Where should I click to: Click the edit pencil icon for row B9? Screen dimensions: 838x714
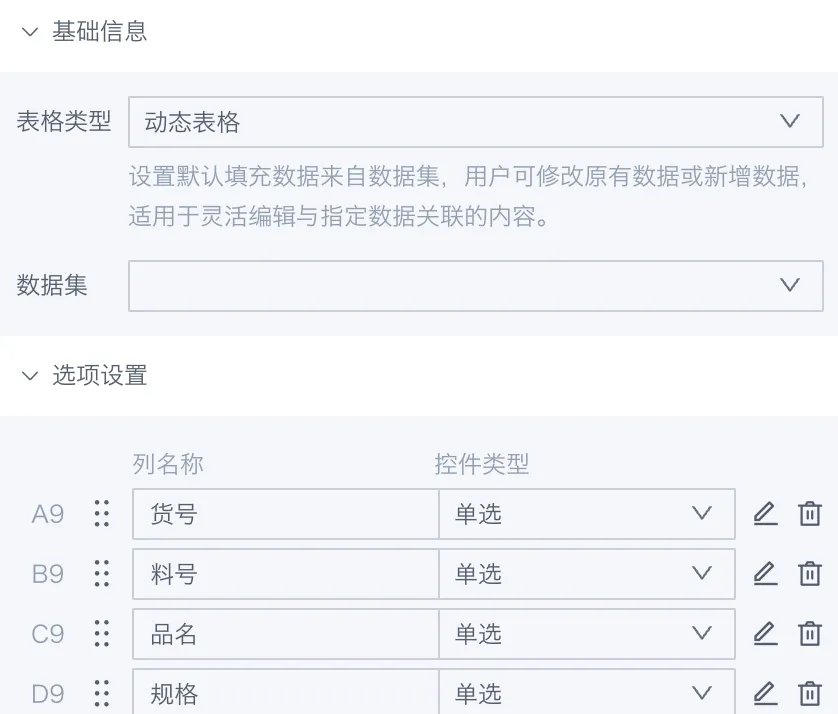tap(764, 574)
